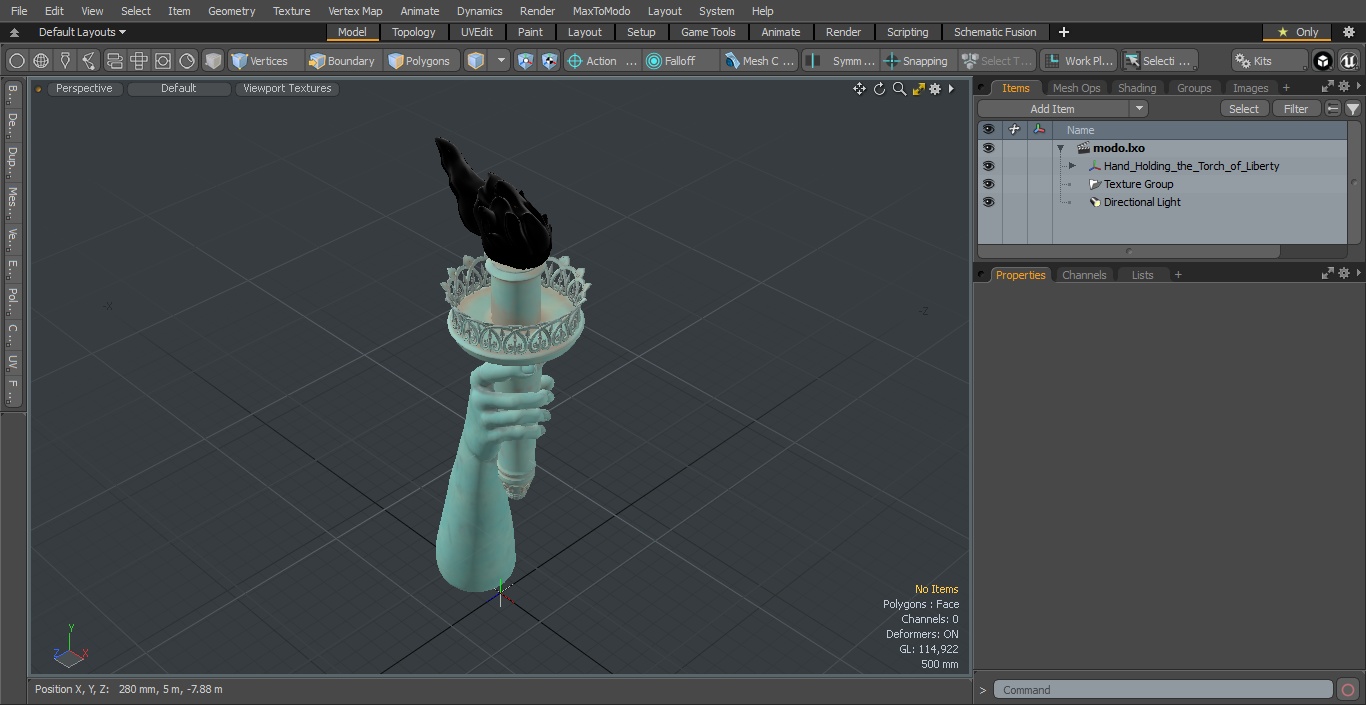This screenshot has width=1366, height=705.
Task: Click the Select button in Items panel
Action: (1244, 109)
